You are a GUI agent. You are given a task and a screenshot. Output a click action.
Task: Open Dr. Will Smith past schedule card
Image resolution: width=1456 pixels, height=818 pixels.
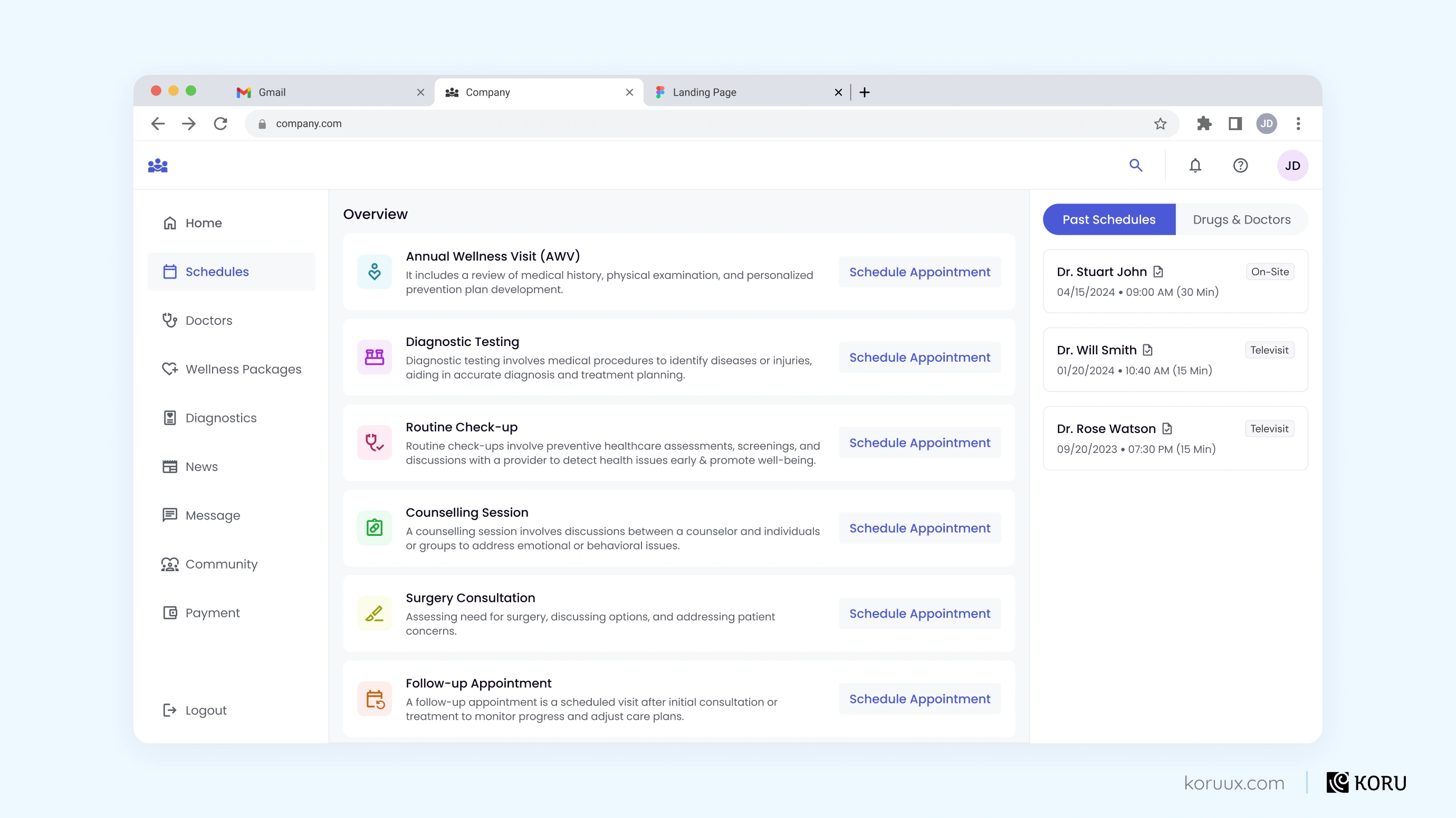pos(1175,359)
